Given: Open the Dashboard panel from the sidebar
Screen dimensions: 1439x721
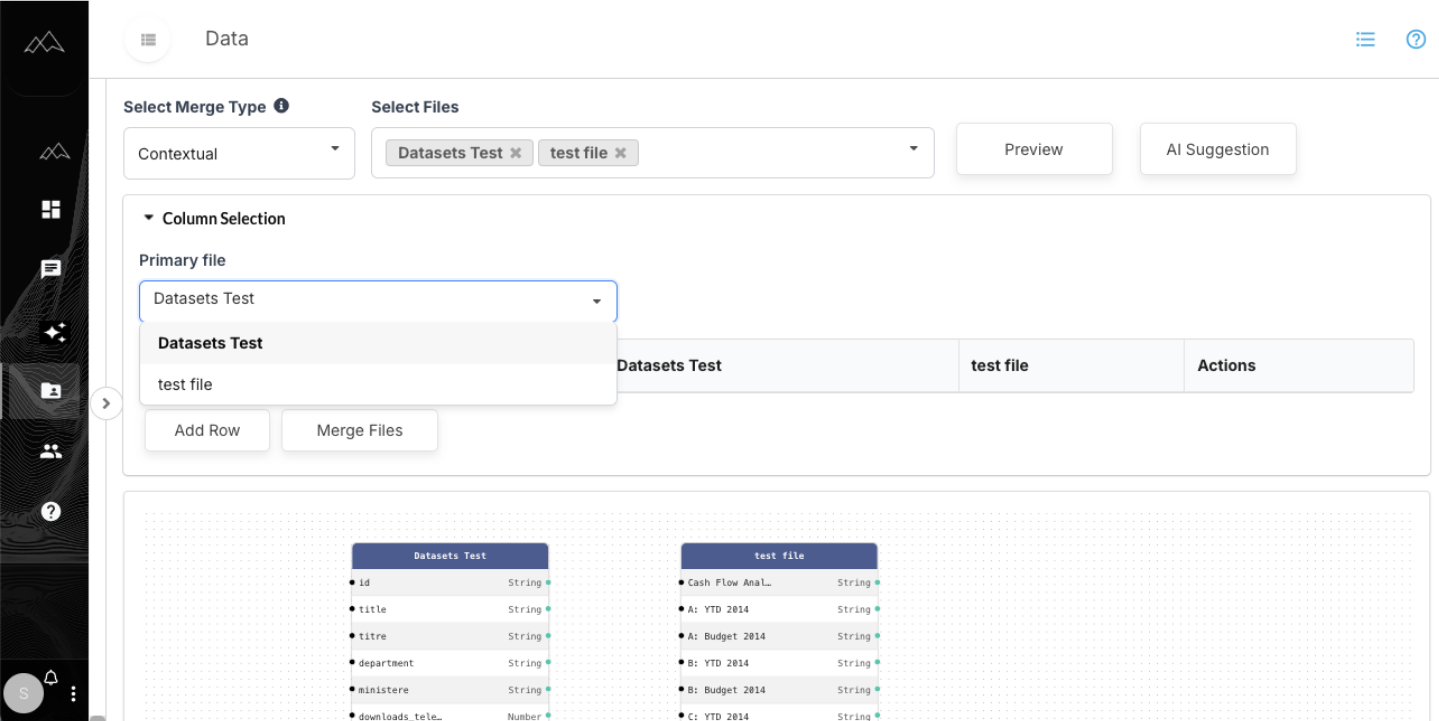Looking at the screenshot, I should (x=52, y=209).
